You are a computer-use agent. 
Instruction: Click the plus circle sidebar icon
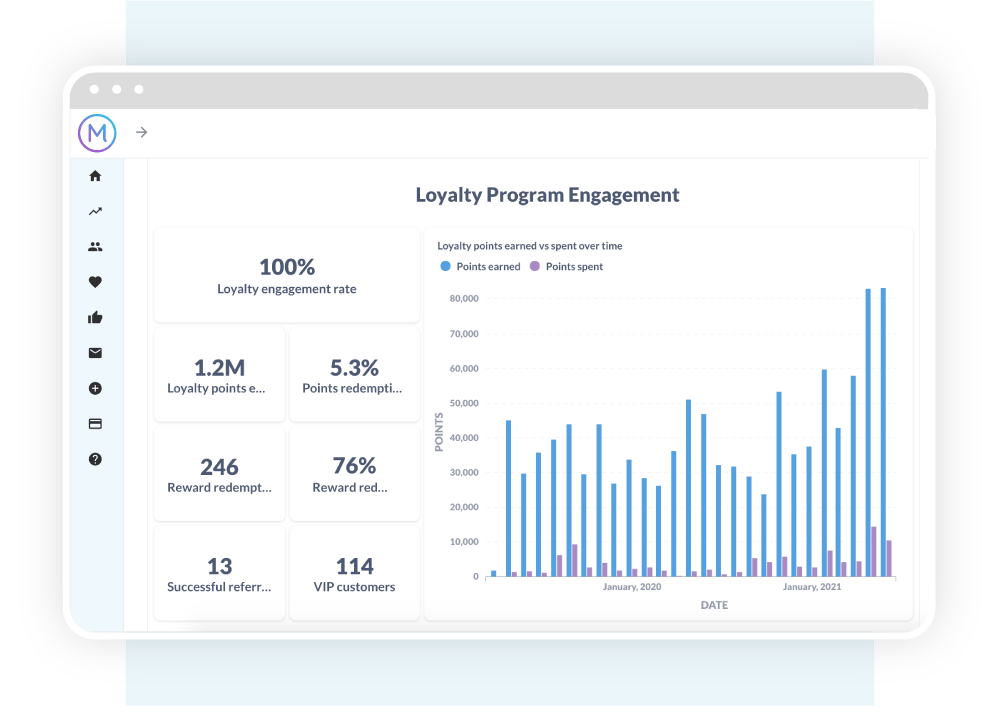coord(96,388)
